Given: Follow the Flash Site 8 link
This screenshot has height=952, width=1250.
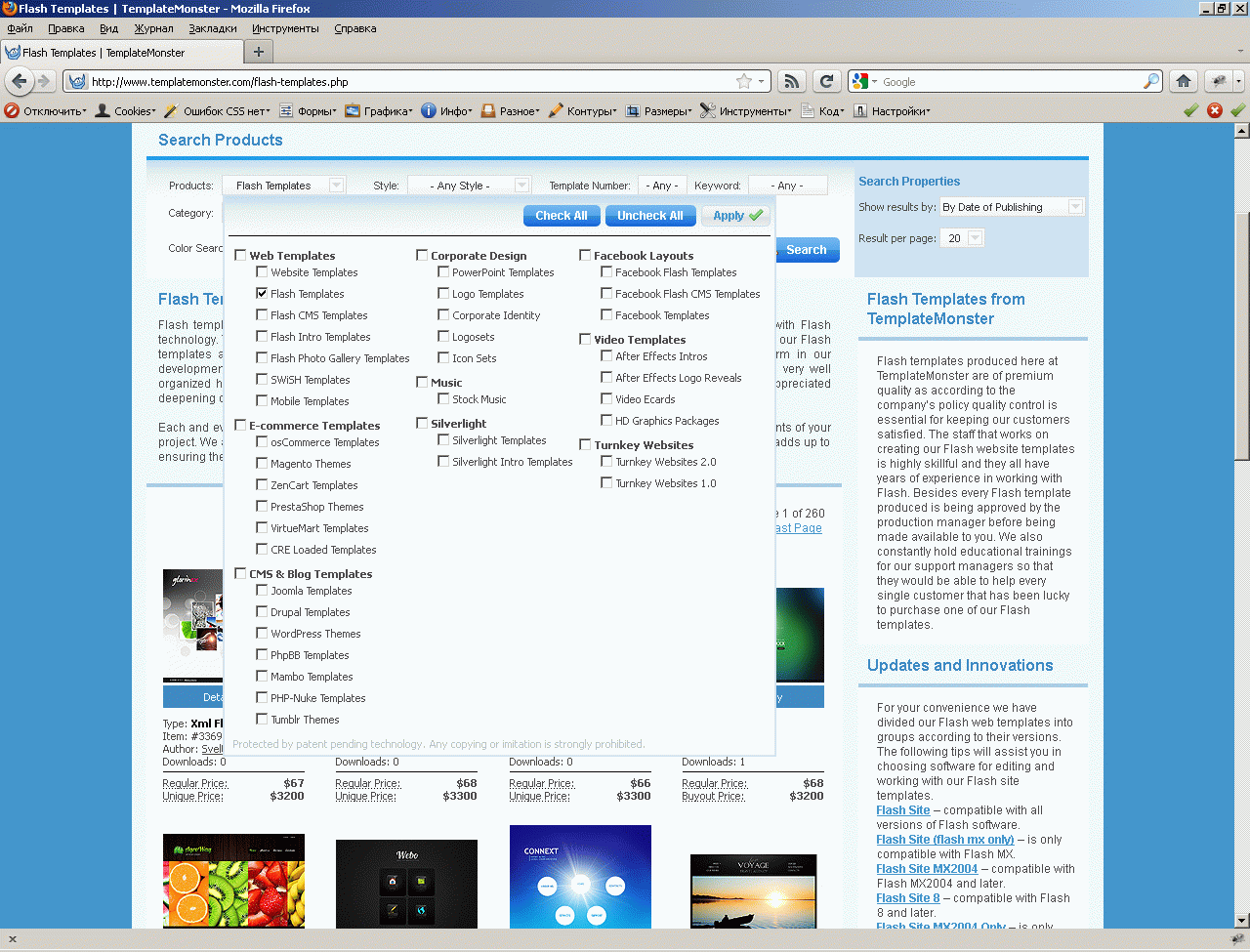Looking at the screenshot, I should (908, 897).
